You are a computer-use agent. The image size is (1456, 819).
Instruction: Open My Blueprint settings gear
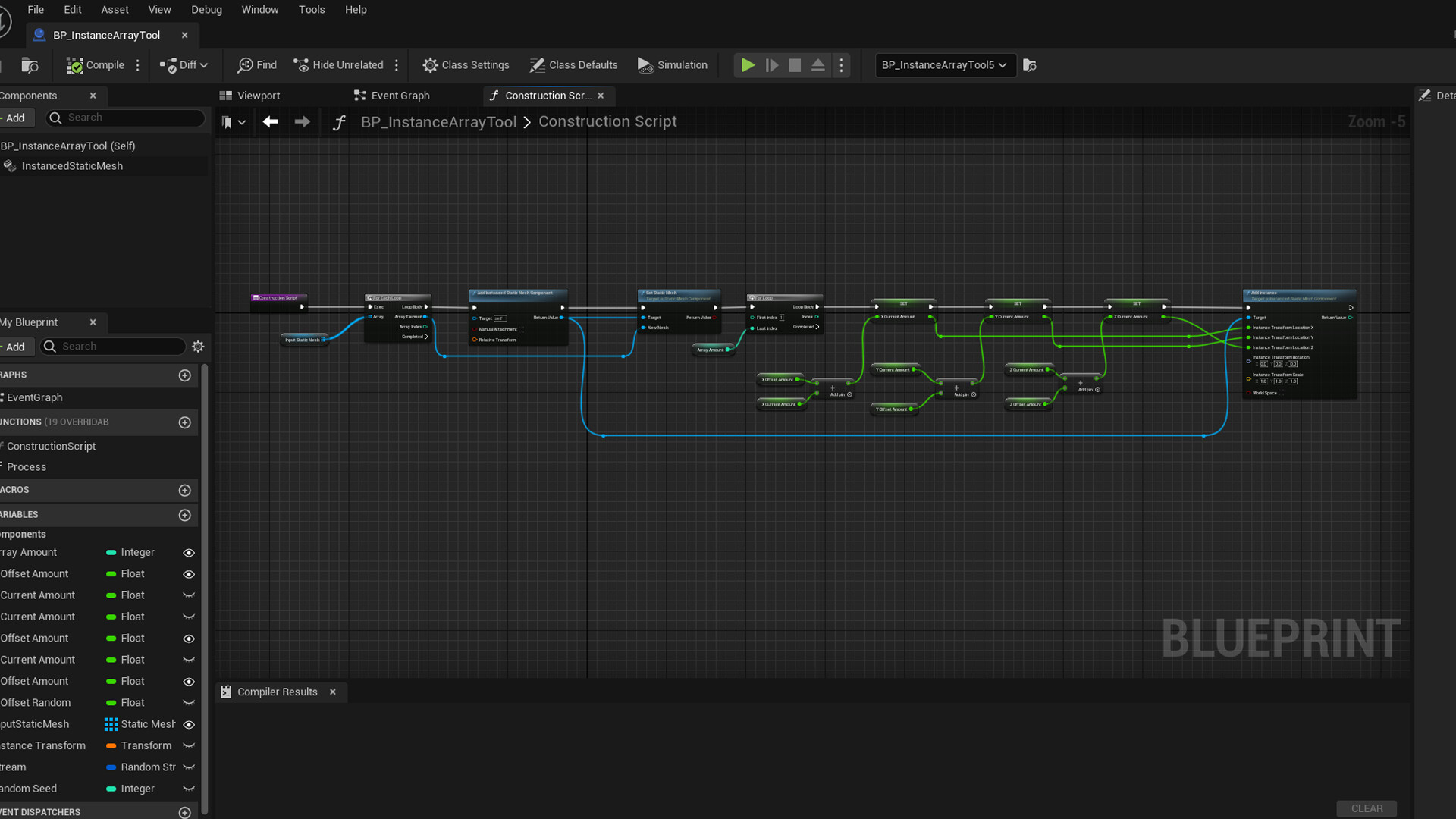tap(198, 347)
